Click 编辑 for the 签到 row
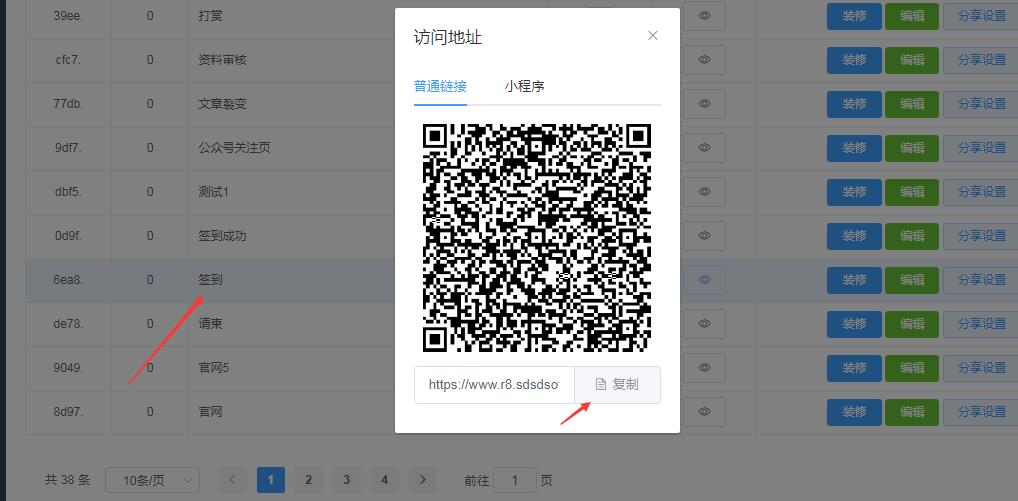Viewport: 1018px width, 501px height. tap(912, 280)
